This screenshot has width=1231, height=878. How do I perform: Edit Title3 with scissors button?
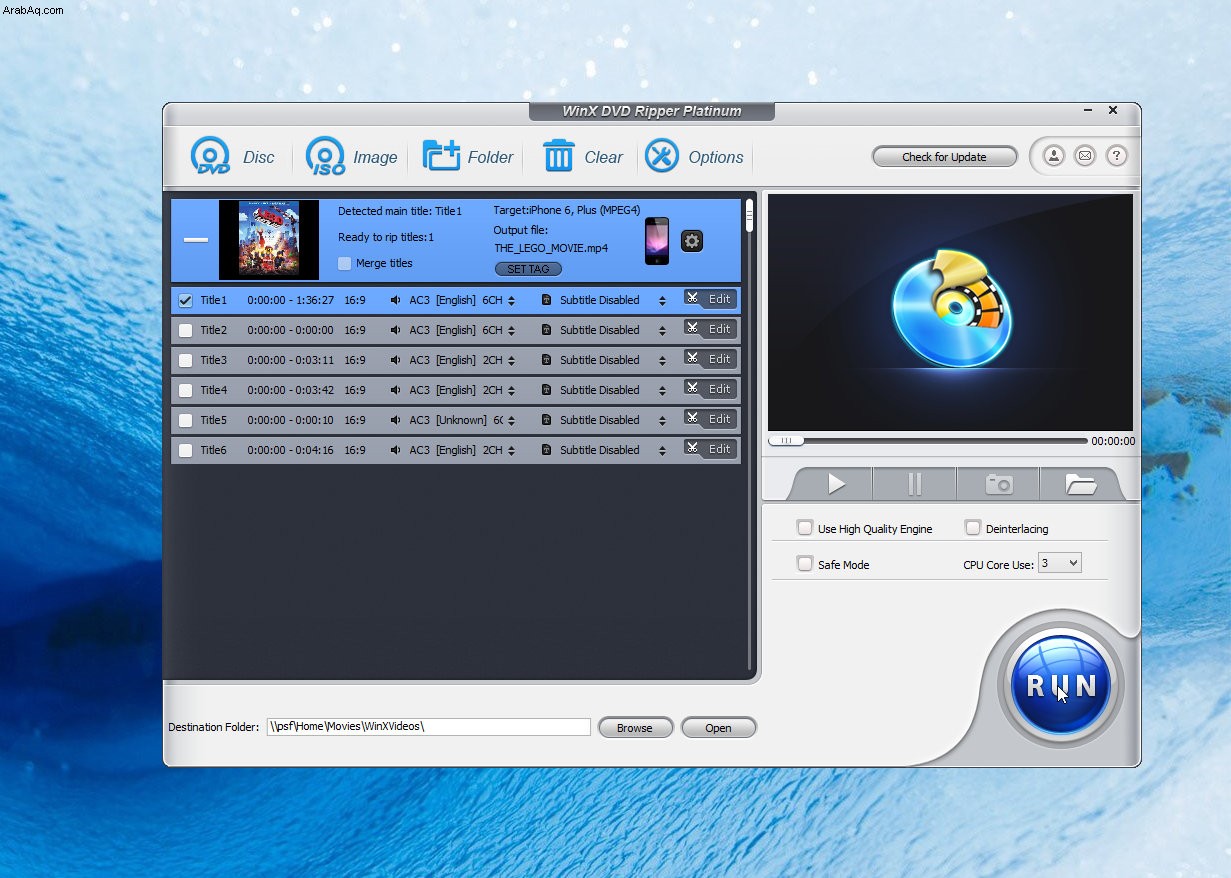click(x=710, y=359)
